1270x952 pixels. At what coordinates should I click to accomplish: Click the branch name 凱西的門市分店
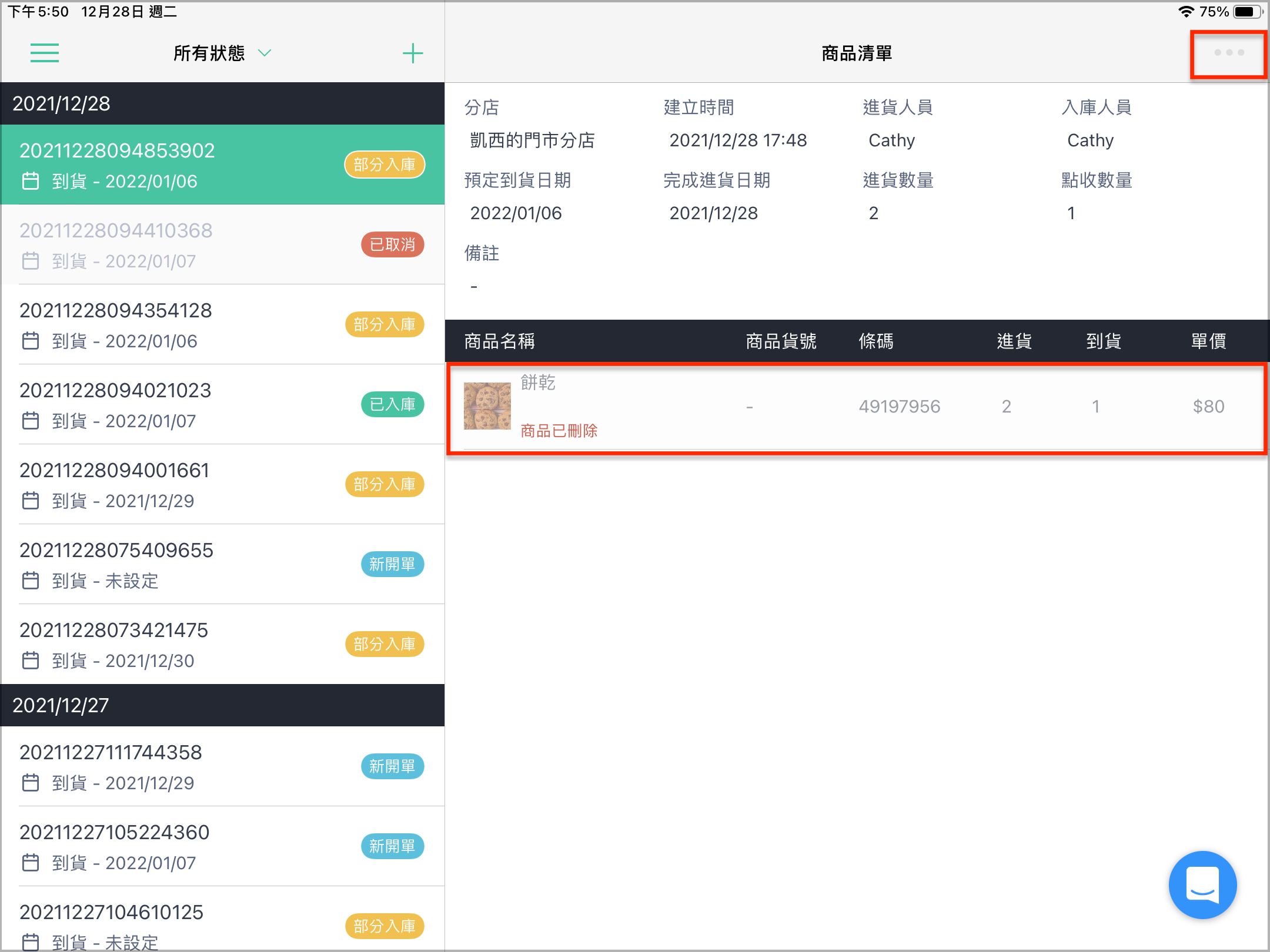pos(532,140)
